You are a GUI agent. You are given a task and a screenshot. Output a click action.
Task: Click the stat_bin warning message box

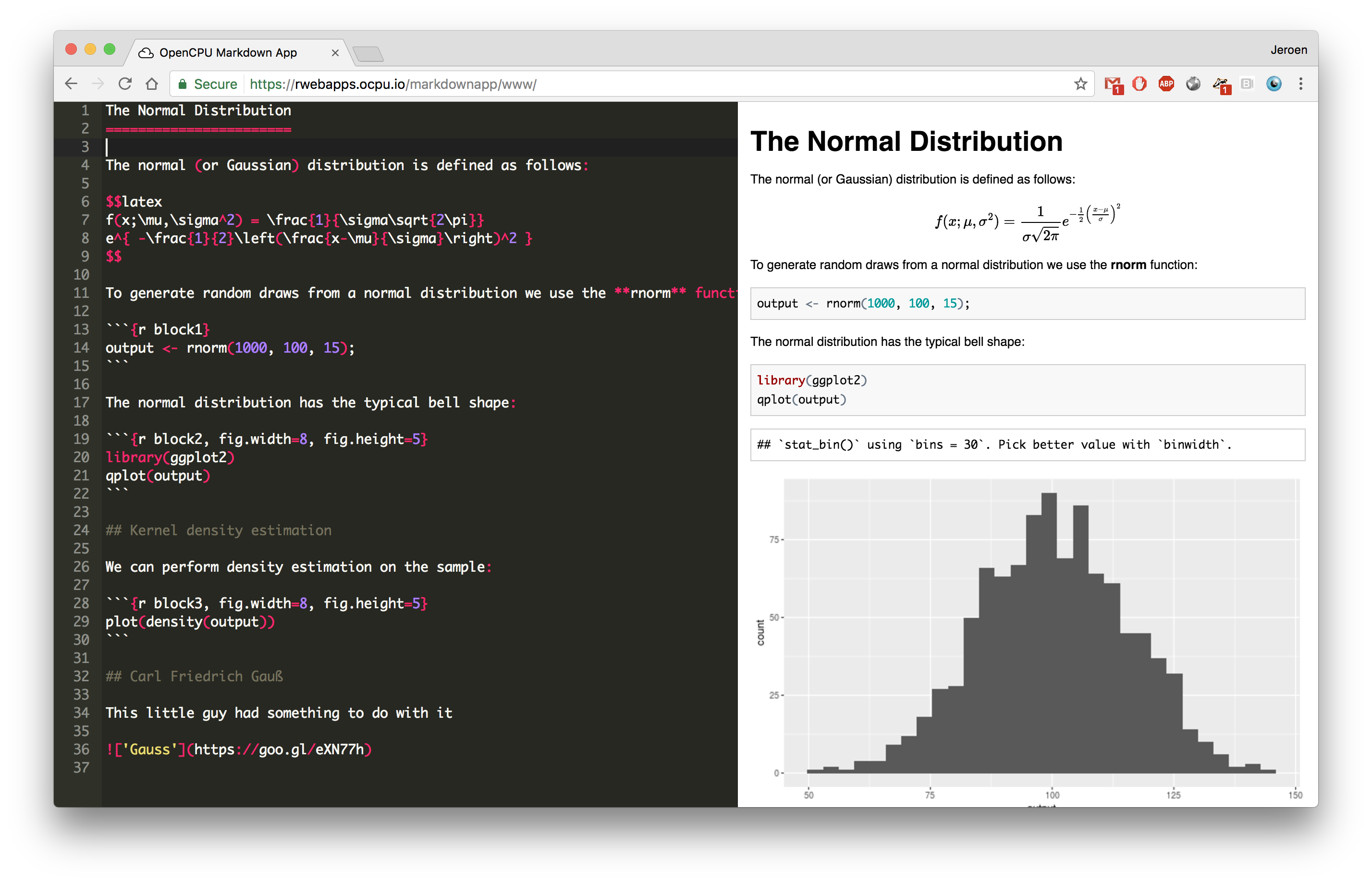[1027, 445]
